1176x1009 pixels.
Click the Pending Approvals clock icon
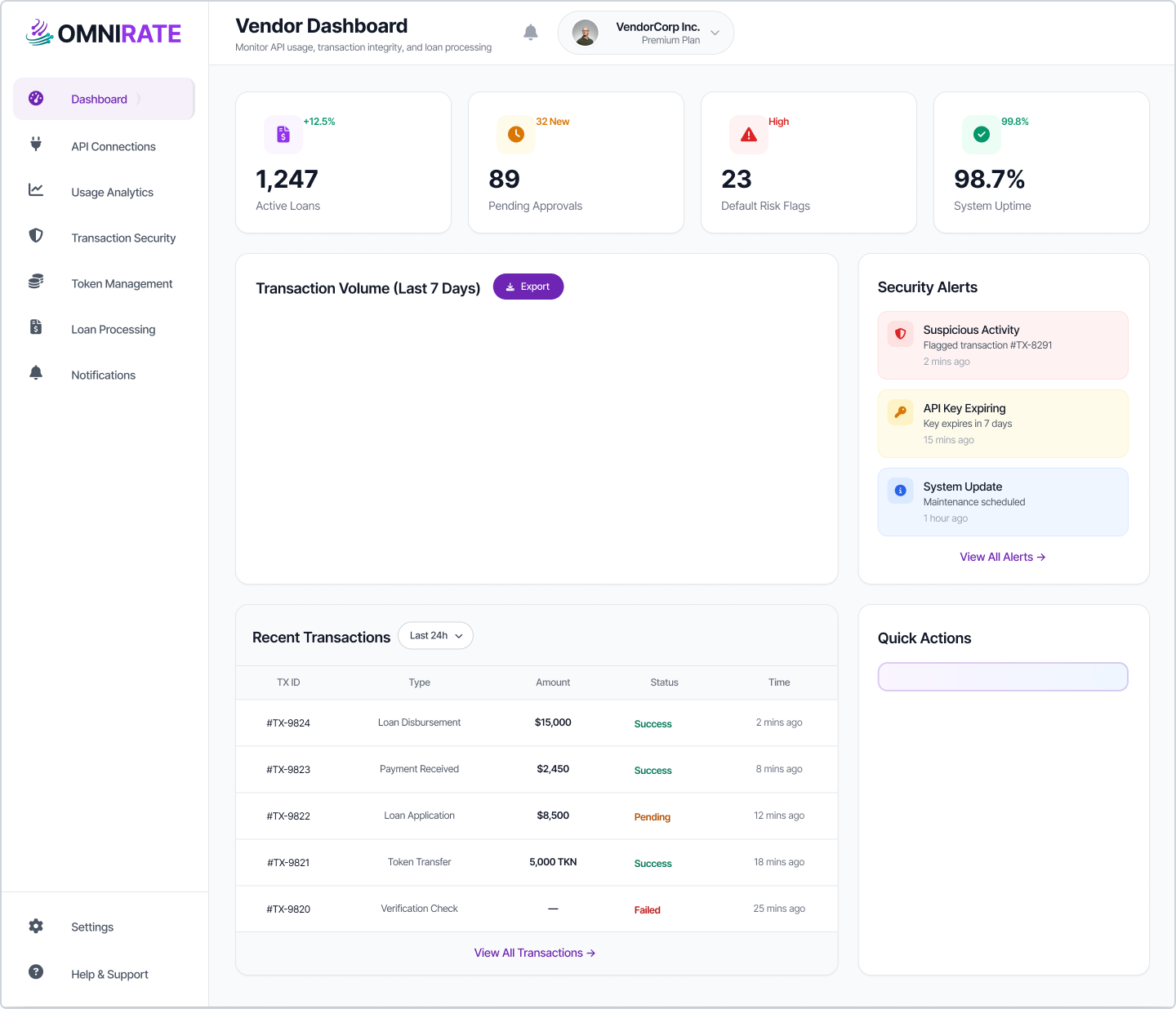(x=516, y=134)
